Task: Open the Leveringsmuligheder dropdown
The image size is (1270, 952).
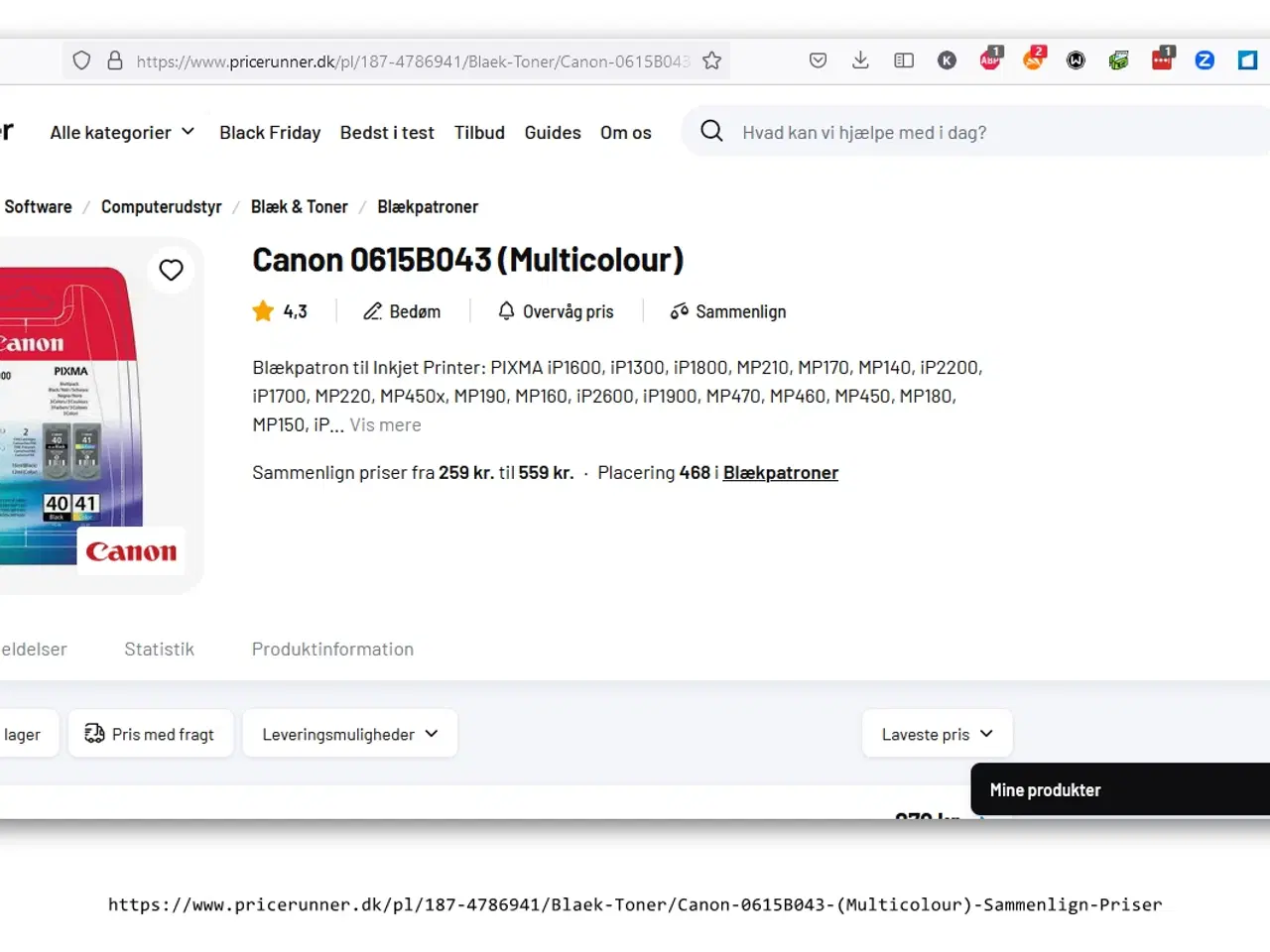Action: pyautogui.click(x=350, y=734)
